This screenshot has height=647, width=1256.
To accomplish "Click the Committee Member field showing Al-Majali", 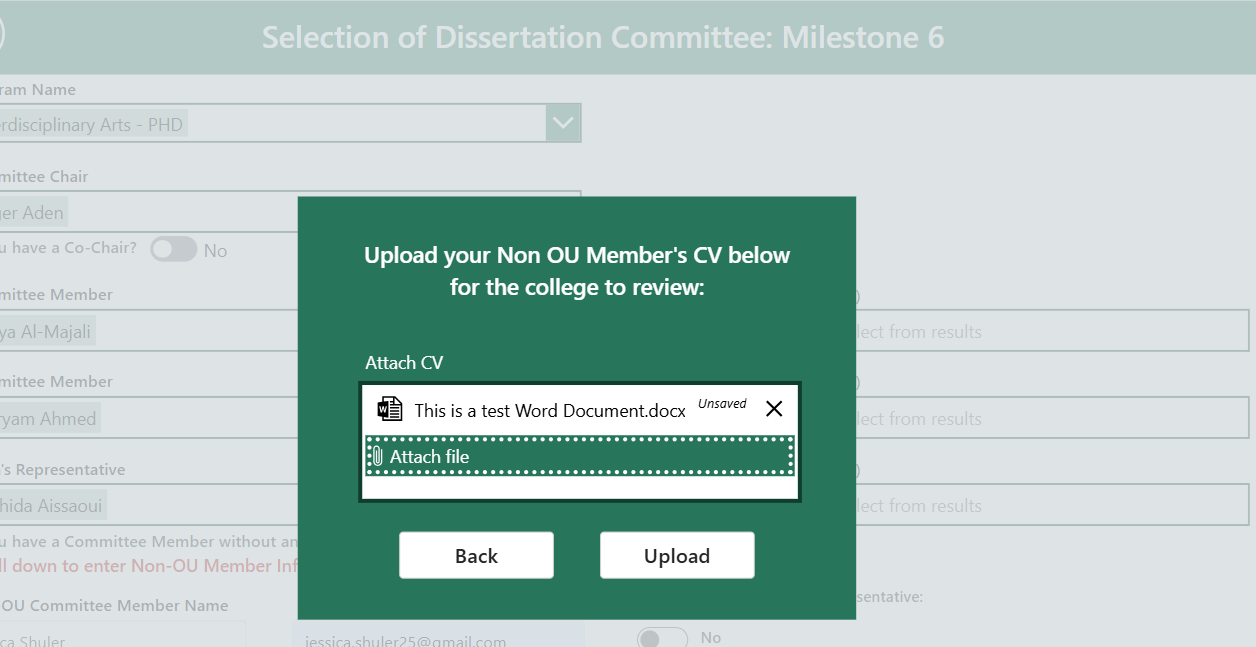I will pos(150,329).
